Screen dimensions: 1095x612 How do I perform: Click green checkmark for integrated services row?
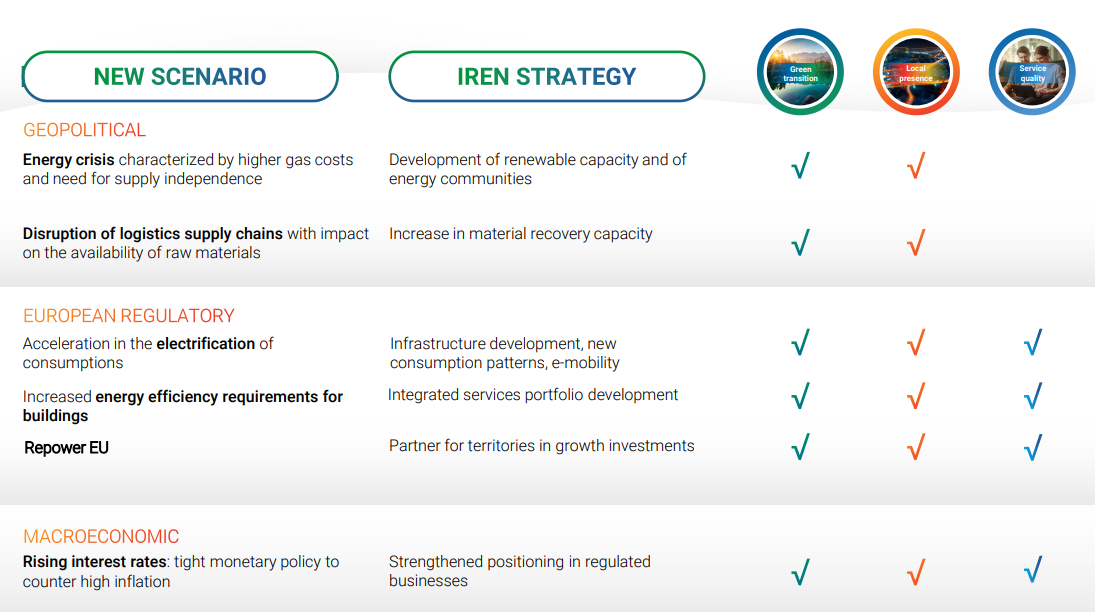coord(800,395)
